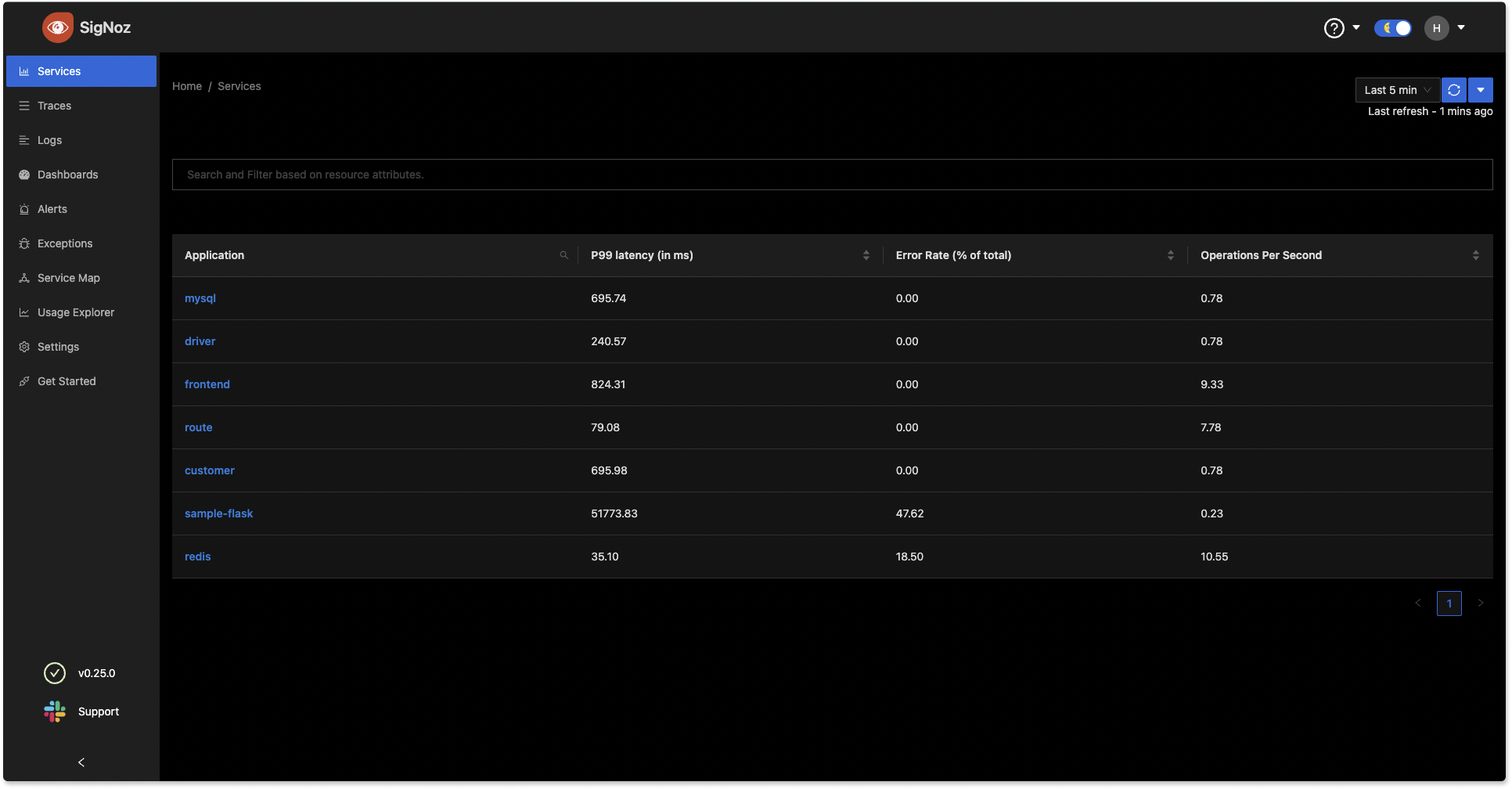
Task: Open the customer service
Action: (210, 470)
